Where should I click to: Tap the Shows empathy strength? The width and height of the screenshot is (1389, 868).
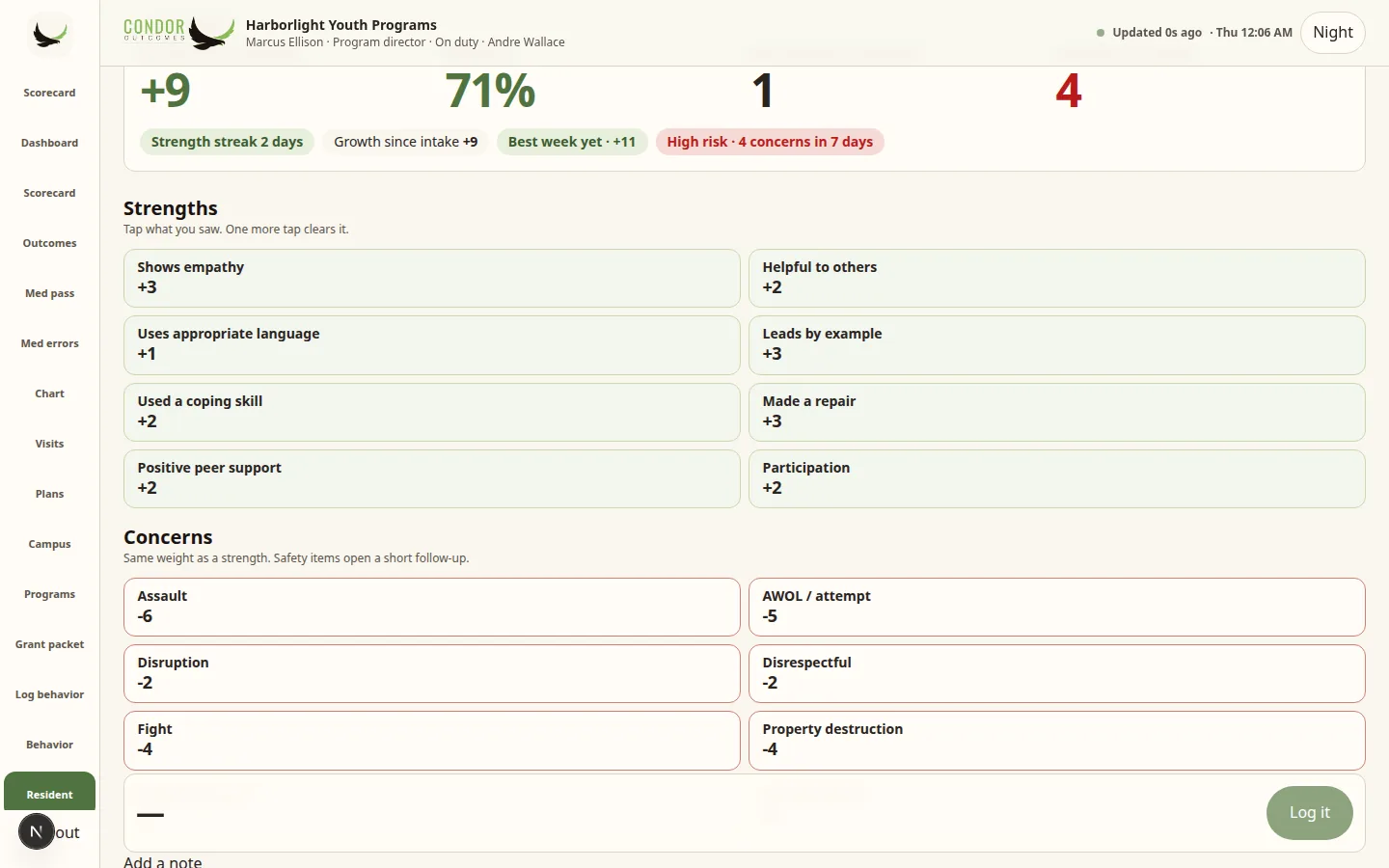431,278
